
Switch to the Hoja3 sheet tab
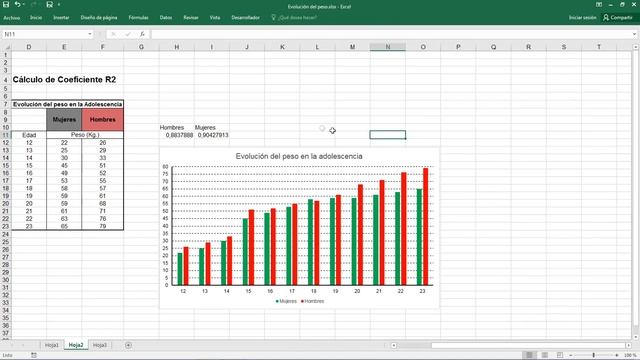100,345
